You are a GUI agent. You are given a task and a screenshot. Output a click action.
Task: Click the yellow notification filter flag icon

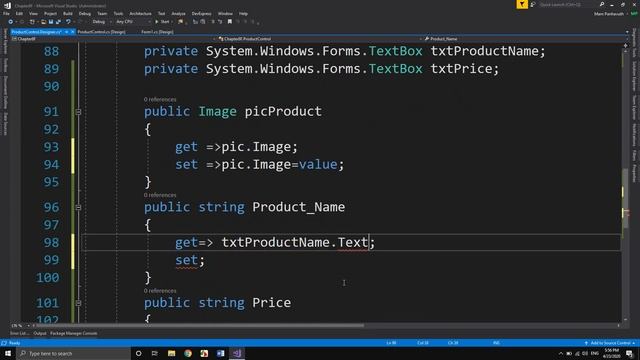(522, 4)
